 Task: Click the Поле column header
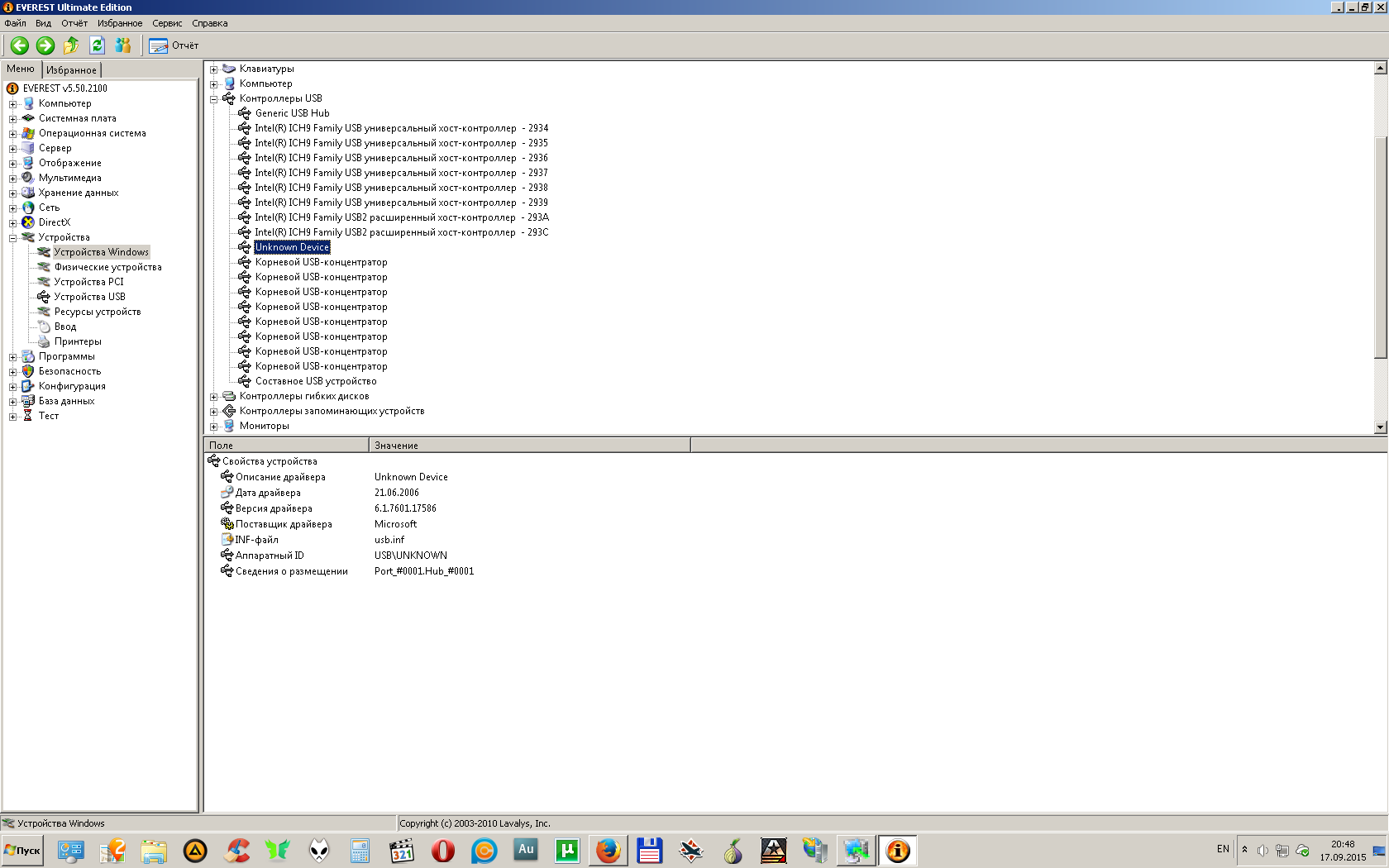pyautogui.click(x=286, y=446)
